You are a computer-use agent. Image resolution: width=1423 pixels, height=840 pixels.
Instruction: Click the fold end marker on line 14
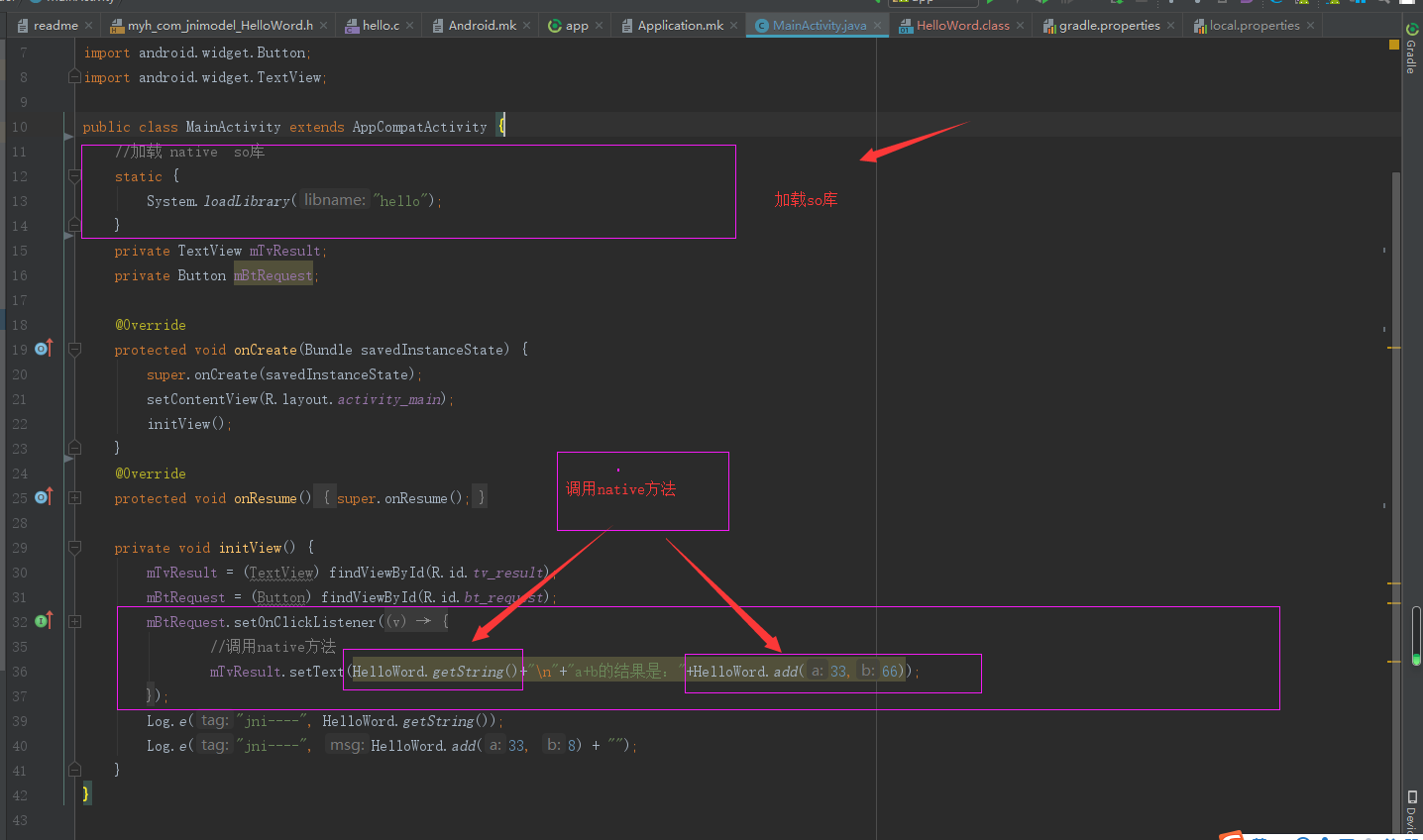click(74, 225)
